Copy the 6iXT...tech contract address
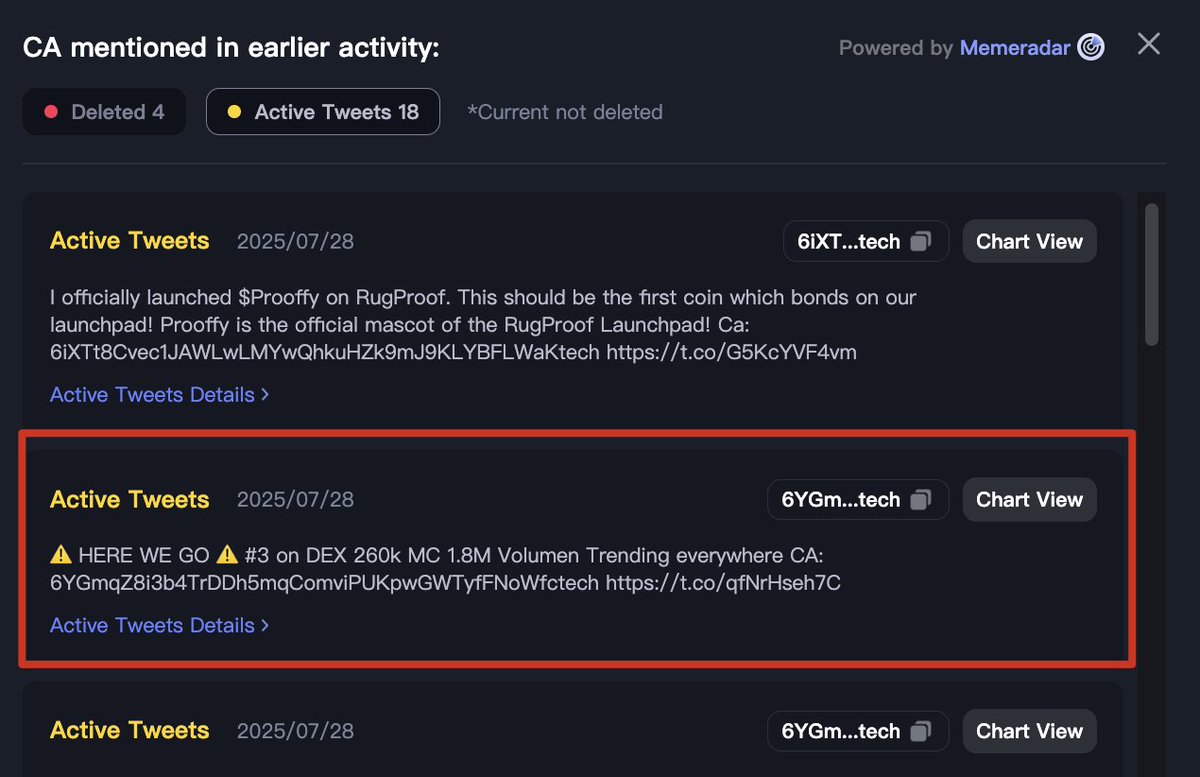The image size is (1200, 777). (921, 242)
